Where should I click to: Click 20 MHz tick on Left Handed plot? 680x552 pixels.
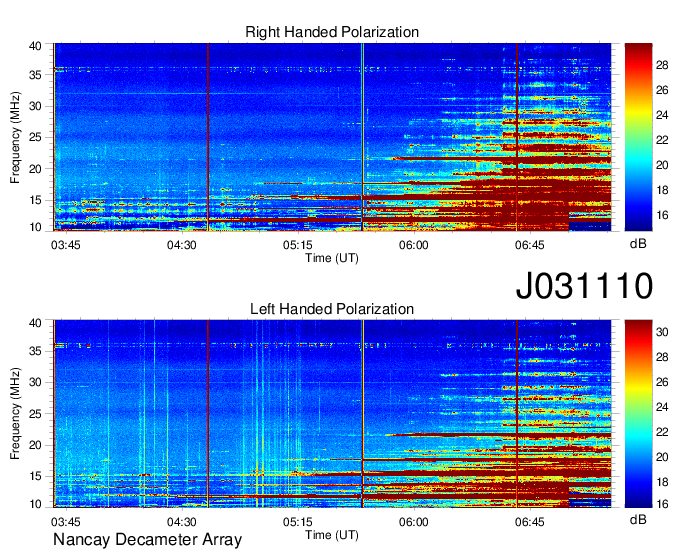(x=35, y=445)
